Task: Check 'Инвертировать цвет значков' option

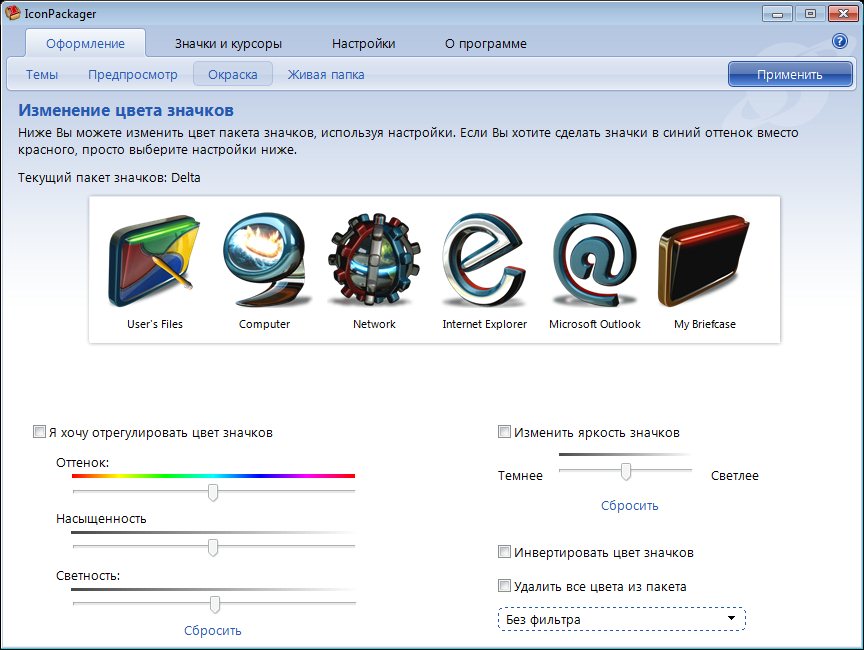Action: pos(505,553)
